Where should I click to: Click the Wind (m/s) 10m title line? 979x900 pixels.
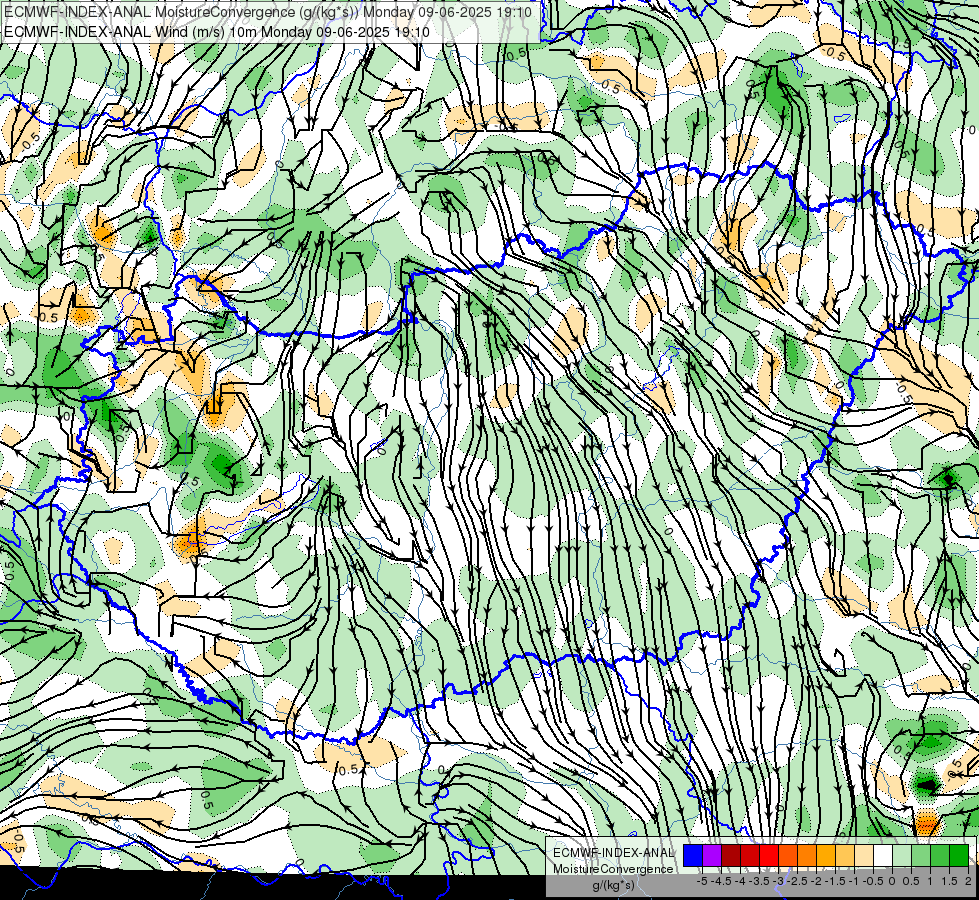point(217,31)
